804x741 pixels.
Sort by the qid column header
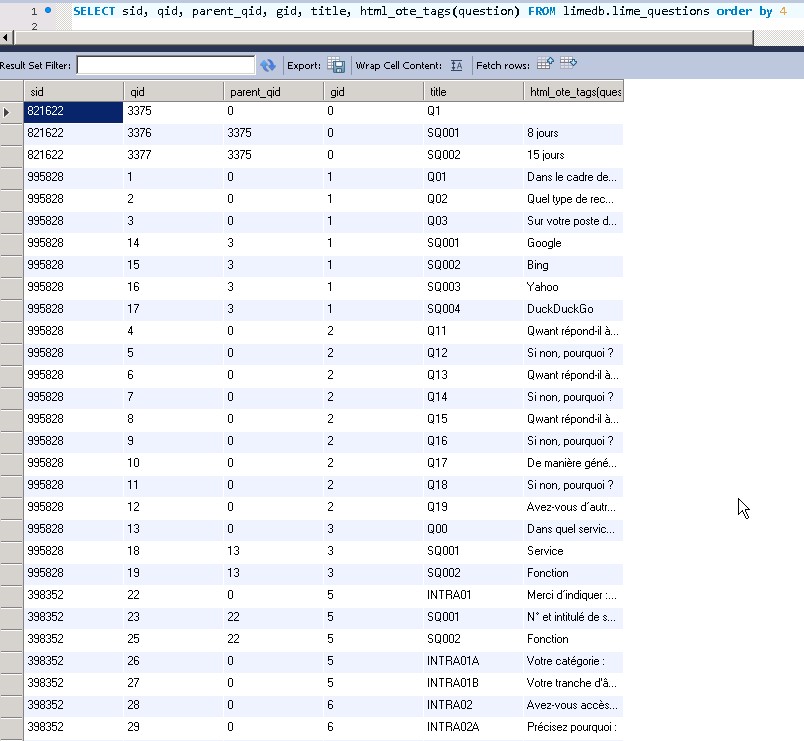(172, 91)
